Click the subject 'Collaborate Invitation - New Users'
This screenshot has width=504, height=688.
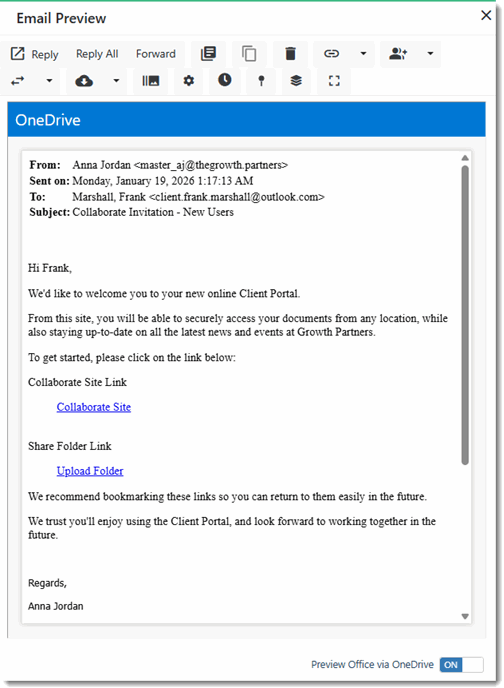pyautogui.click(x=153, y=212)
